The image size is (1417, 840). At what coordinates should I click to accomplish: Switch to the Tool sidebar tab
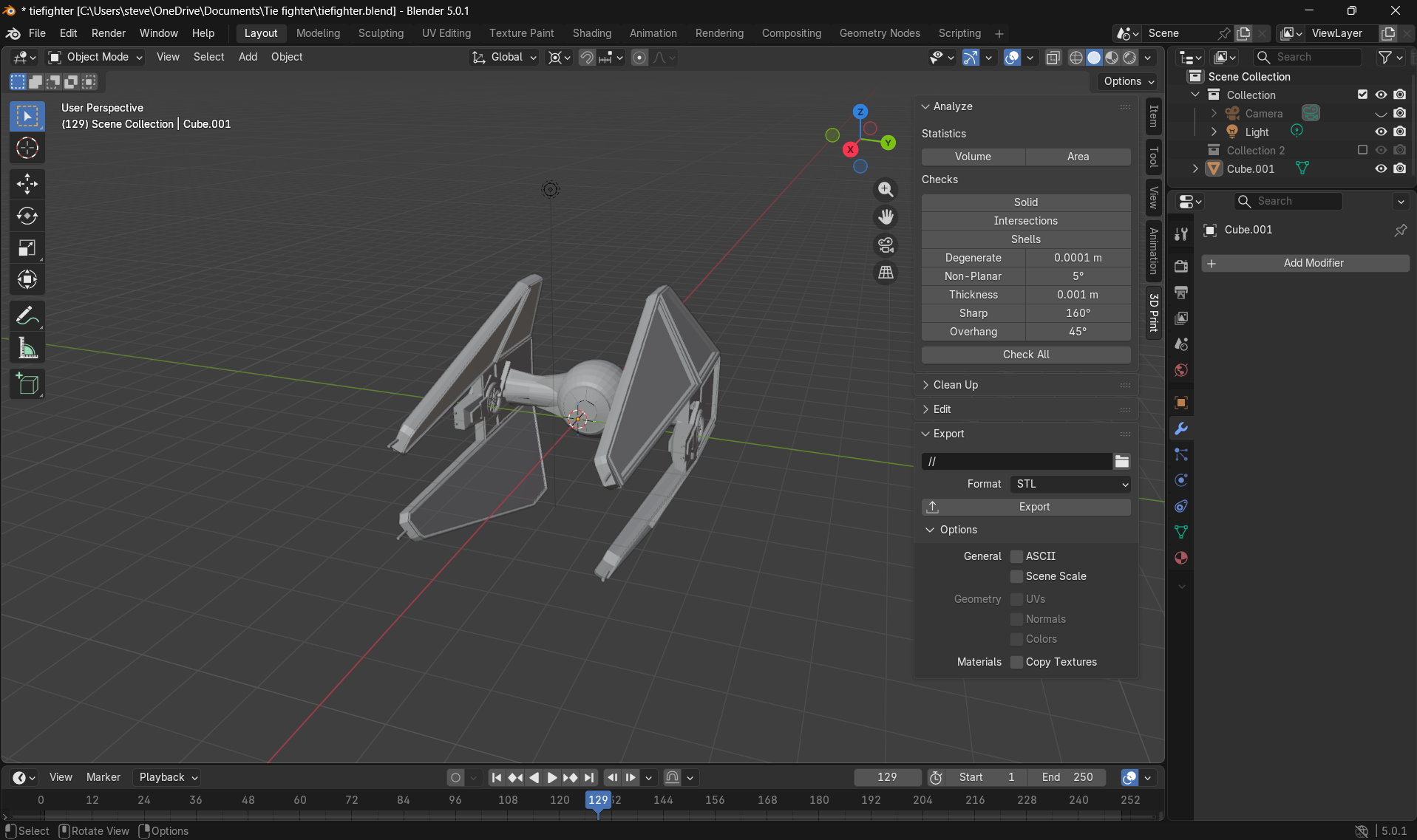[1153, 157]
